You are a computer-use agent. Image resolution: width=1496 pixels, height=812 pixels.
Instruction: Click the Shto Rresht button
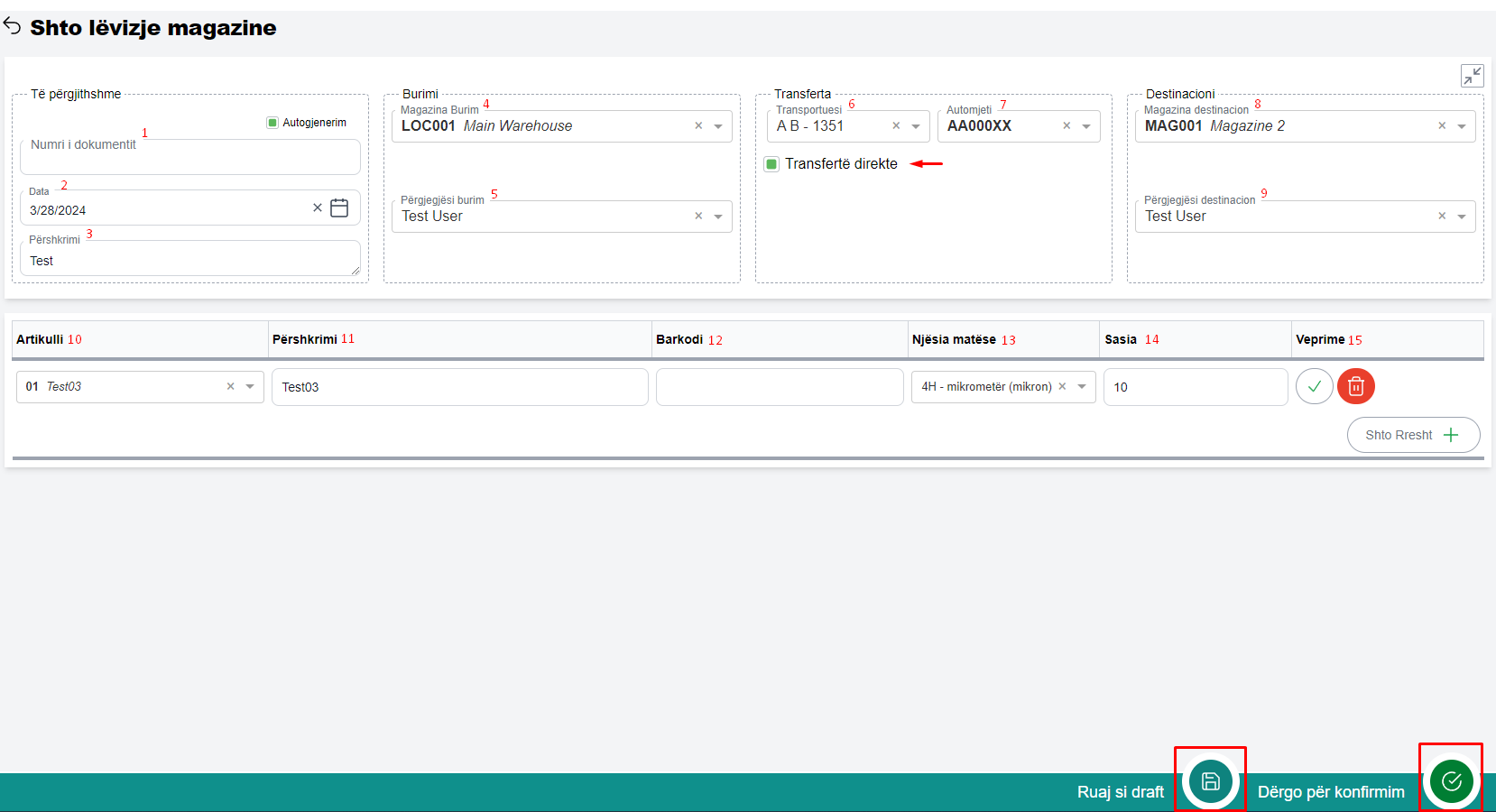click(x=1412, y=435)
